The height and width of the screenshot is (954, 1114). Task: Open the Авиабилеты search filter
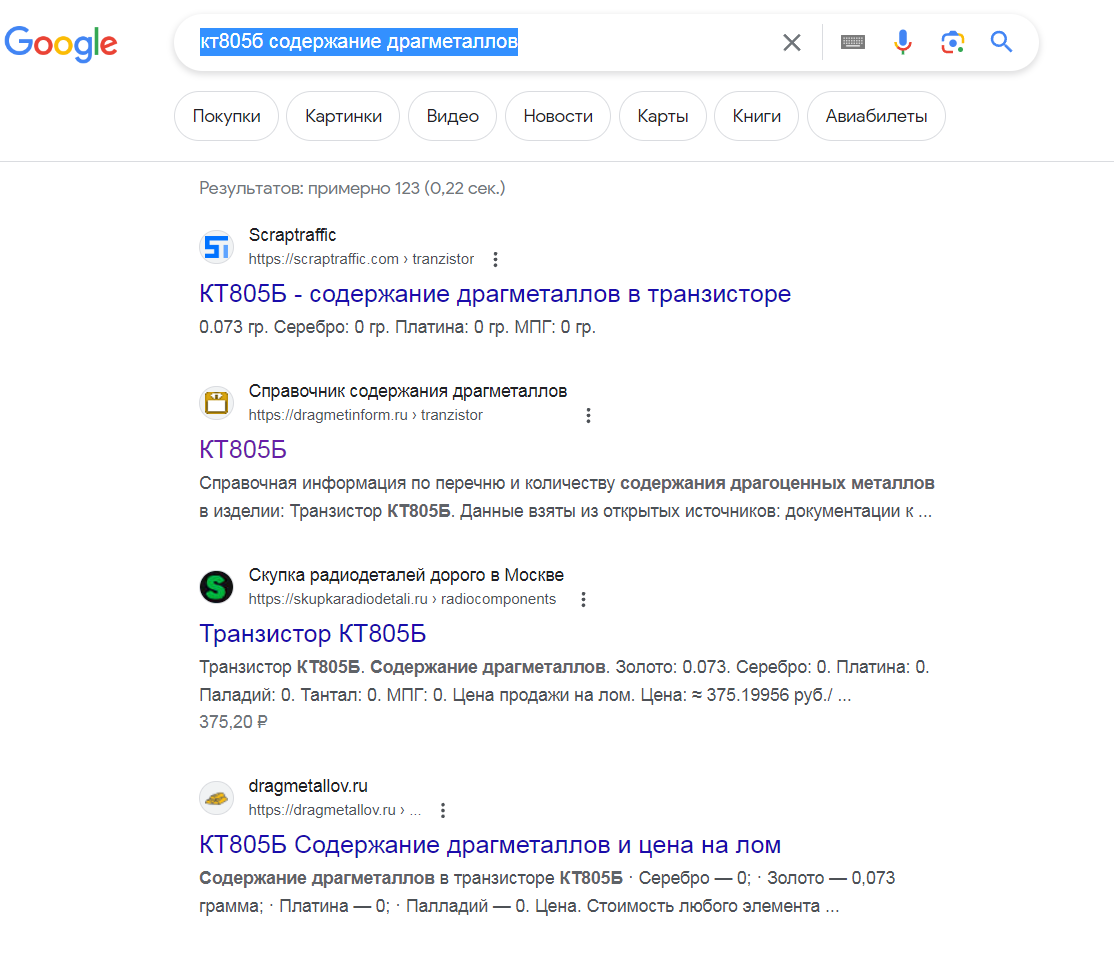click(x=876, y=115)
